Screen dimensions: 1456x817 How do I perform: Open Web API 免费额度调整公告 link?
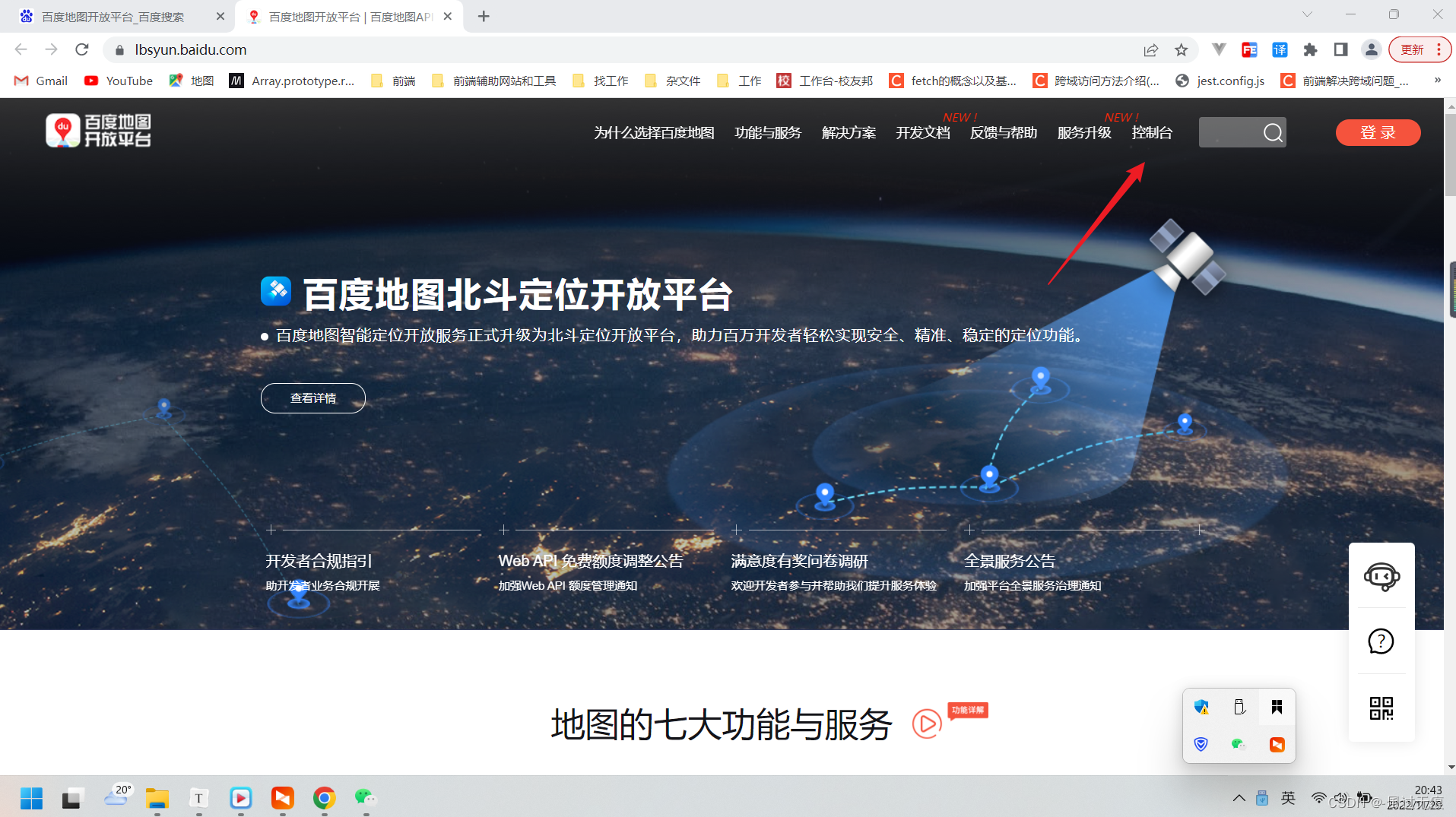point(591,561)
